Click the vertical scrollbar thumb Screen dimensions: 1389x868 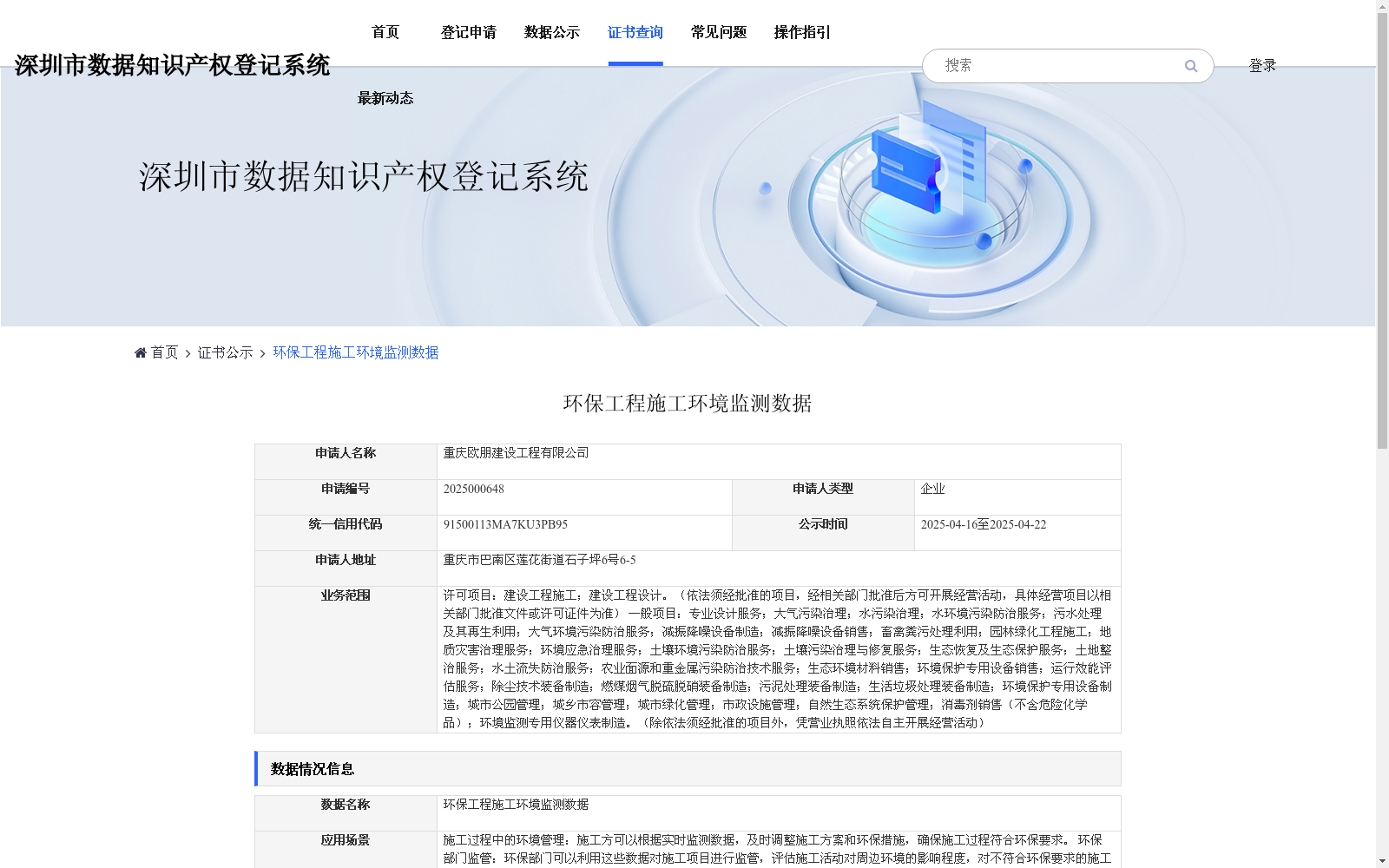point(1382,230)
